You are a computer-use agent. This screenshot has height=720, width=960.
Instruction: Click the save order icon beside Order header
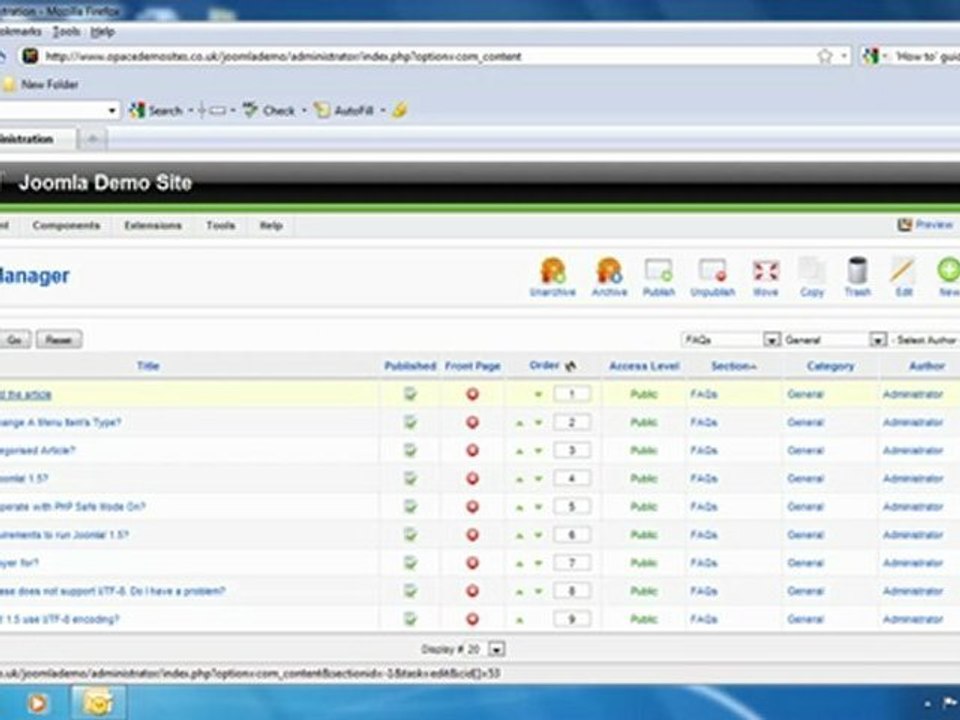[x=571, y=366]
